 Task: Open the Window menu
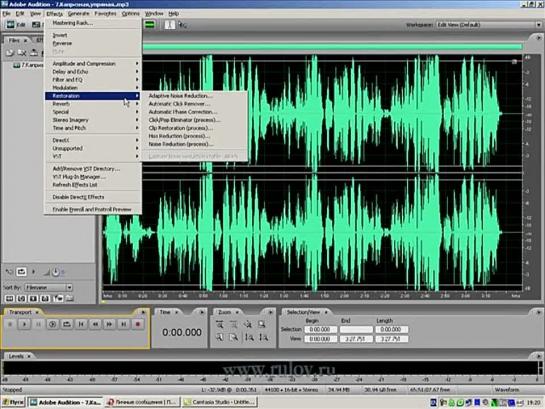154,14
